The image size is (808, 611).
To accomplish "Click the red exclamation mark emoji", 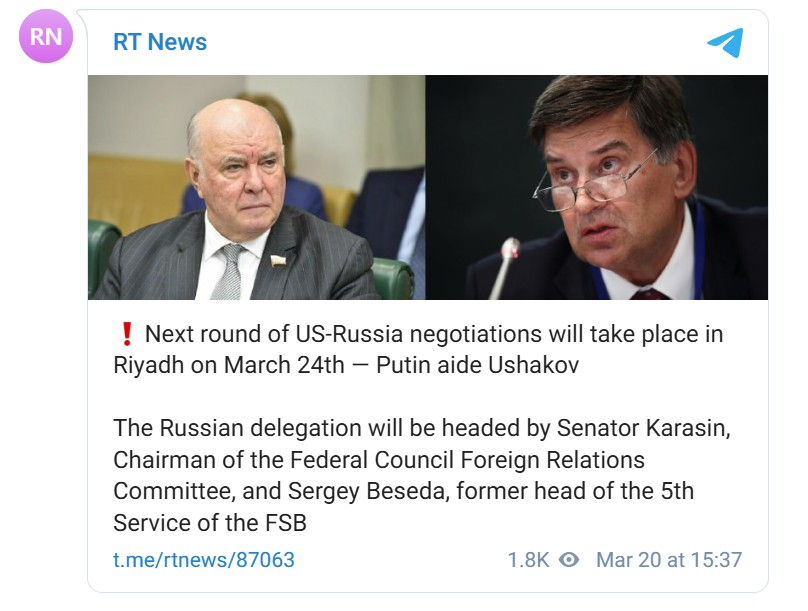I will point(127,334).
